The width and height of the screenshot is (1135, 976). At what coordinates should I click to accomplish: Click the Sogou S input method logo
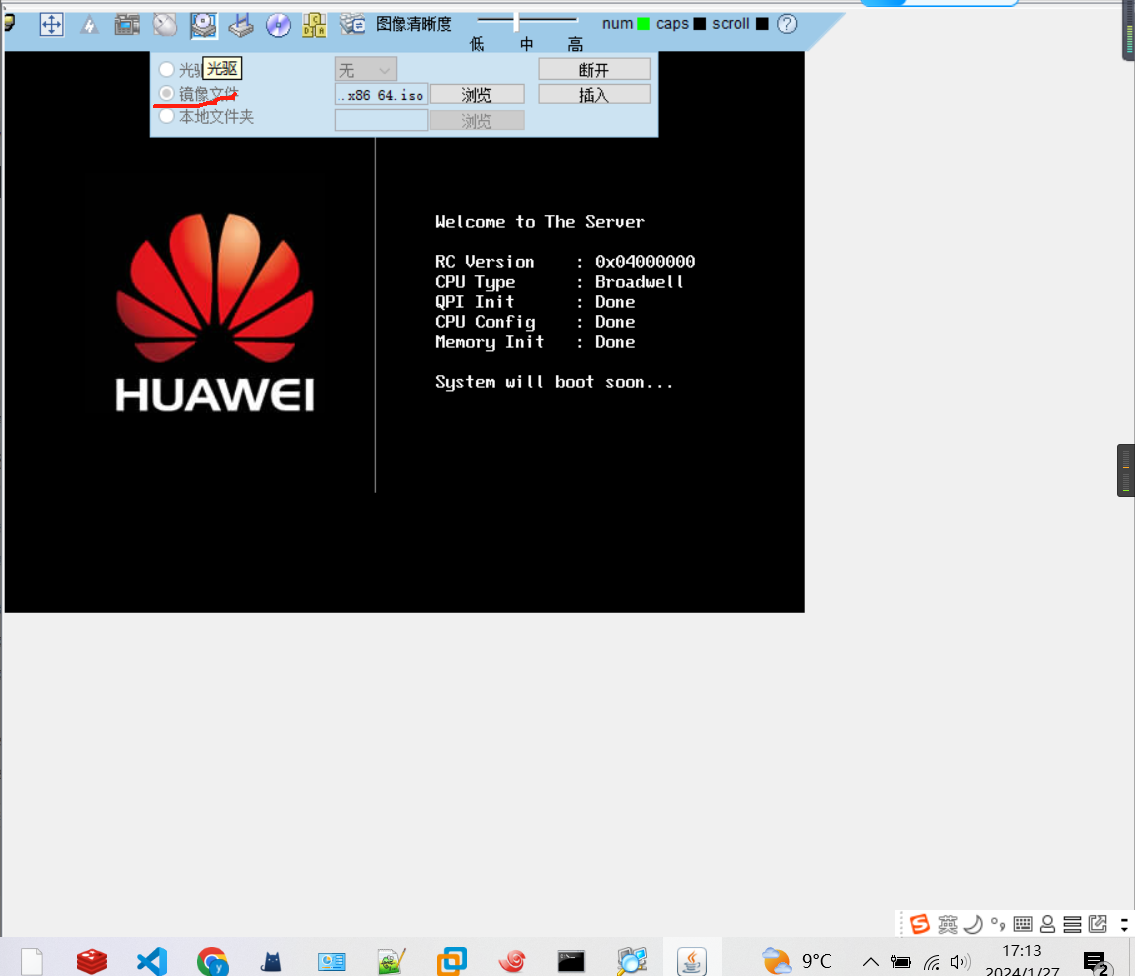point(920,924)
